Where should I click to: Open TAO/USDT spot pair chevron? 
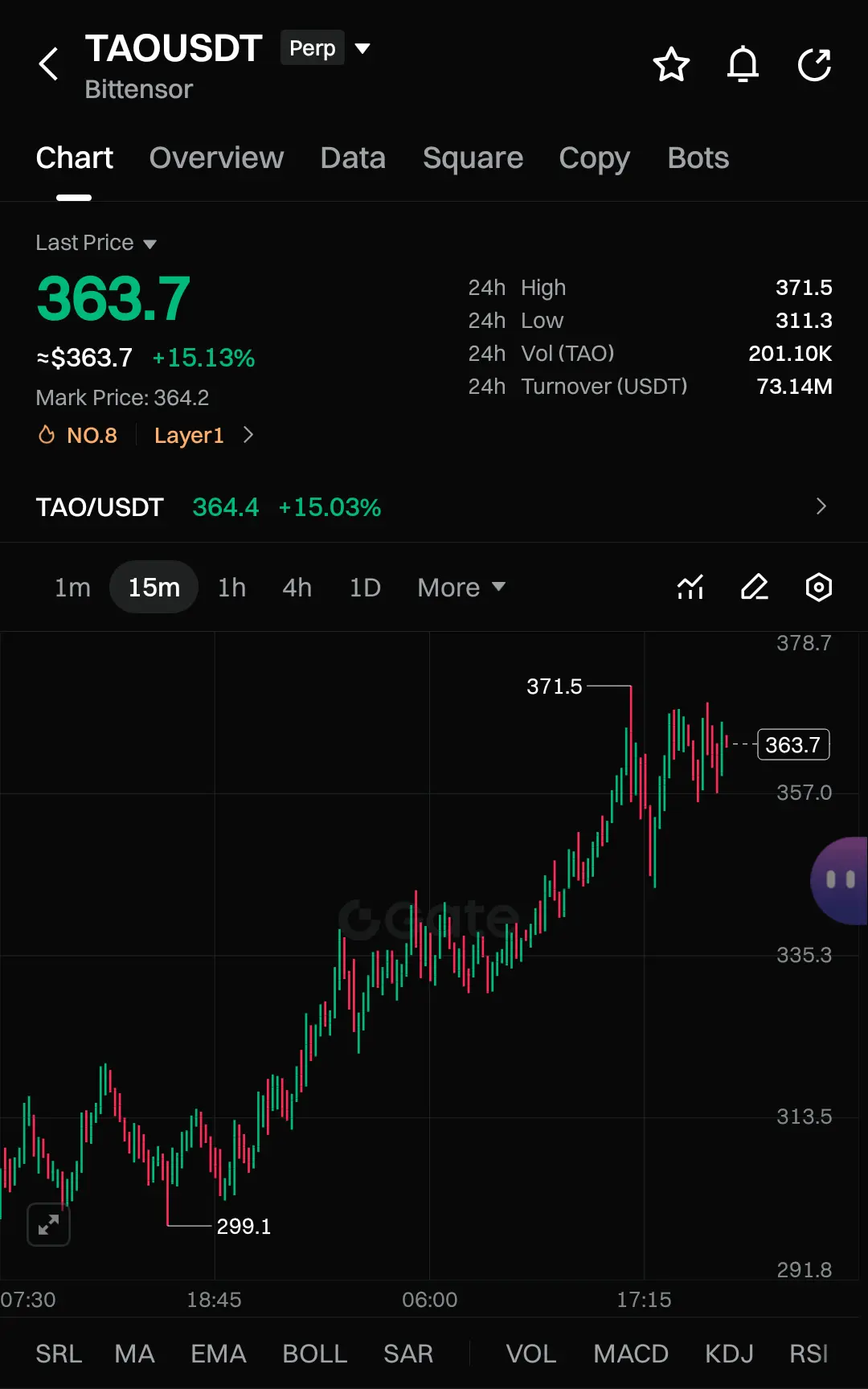(x=821, y=506)
